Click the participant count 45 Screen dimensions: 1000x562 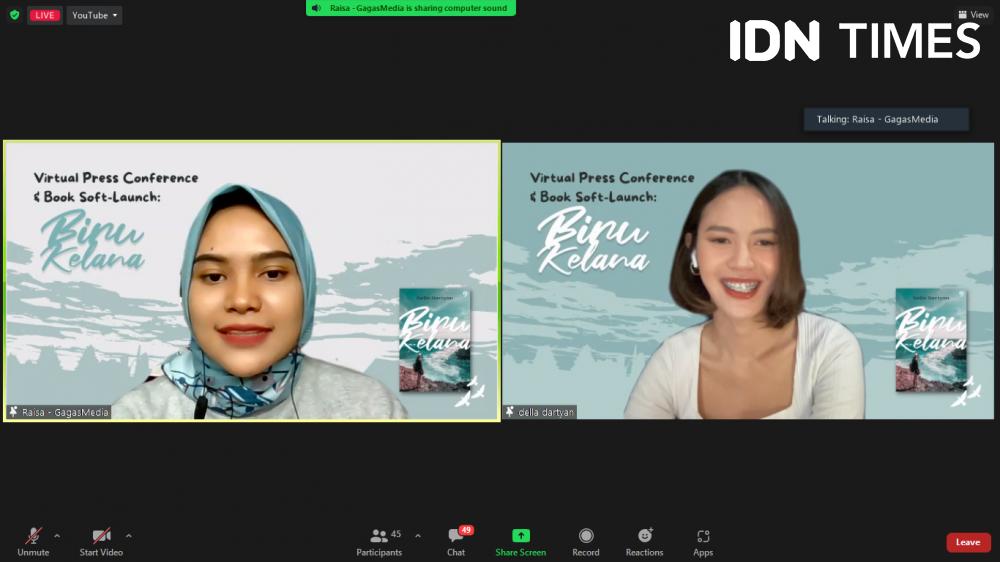pyautogui.click(x=396, y=534)
